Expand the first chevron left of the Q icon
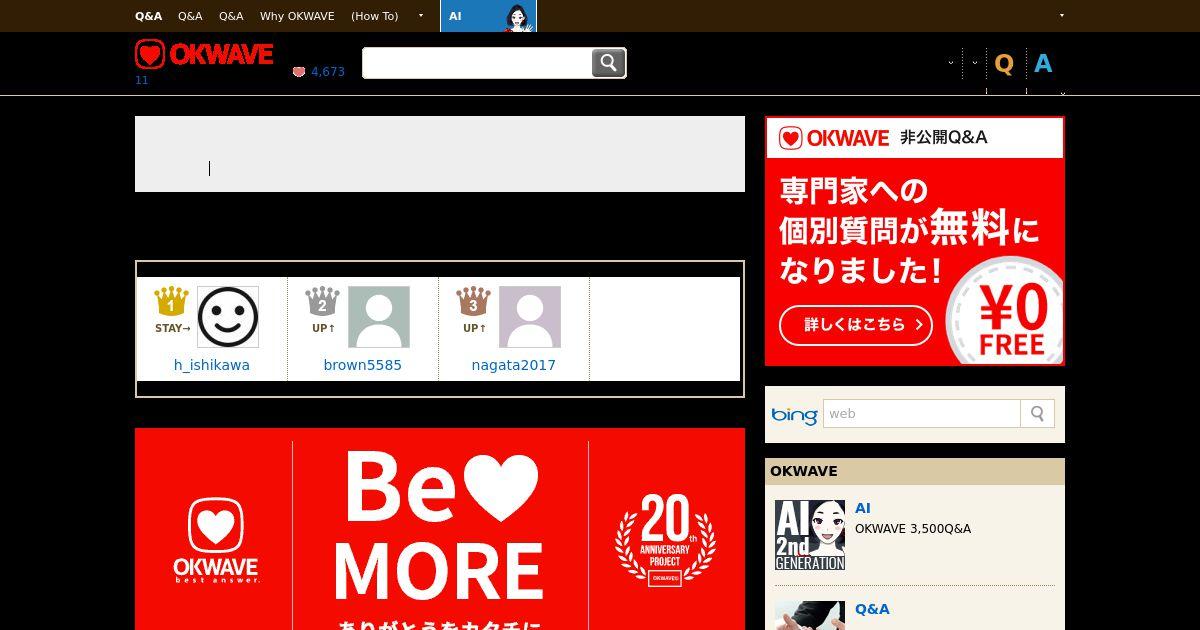1200x630 pixels. [x=950, y=63]
